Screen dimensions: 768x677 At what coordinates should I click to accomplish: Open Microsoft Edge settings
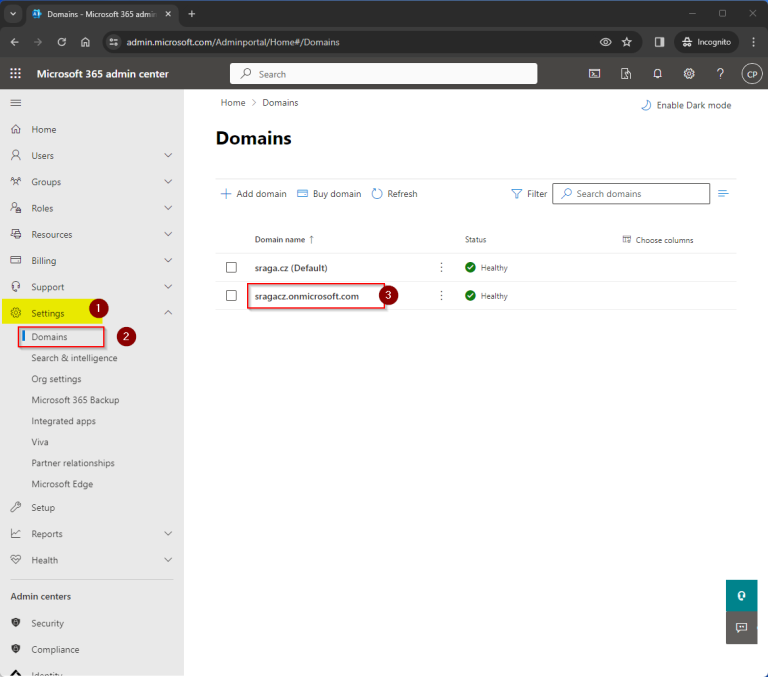tap(62, 484)
